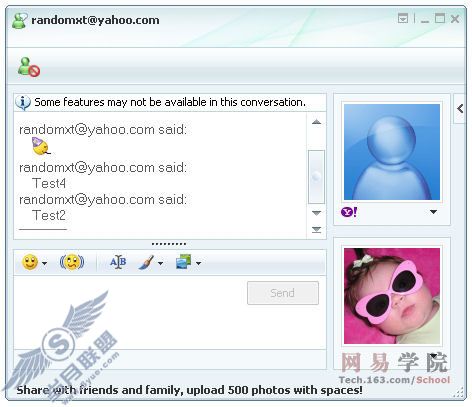
Task: Click the contact icon beside randomxt@yahoo.com title
Action: coord(19,21)
